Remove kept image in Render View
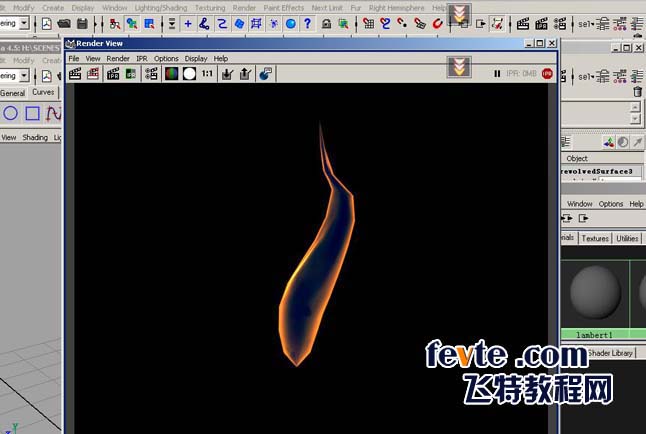The image size is (646, 434). (x=245, y=74)
